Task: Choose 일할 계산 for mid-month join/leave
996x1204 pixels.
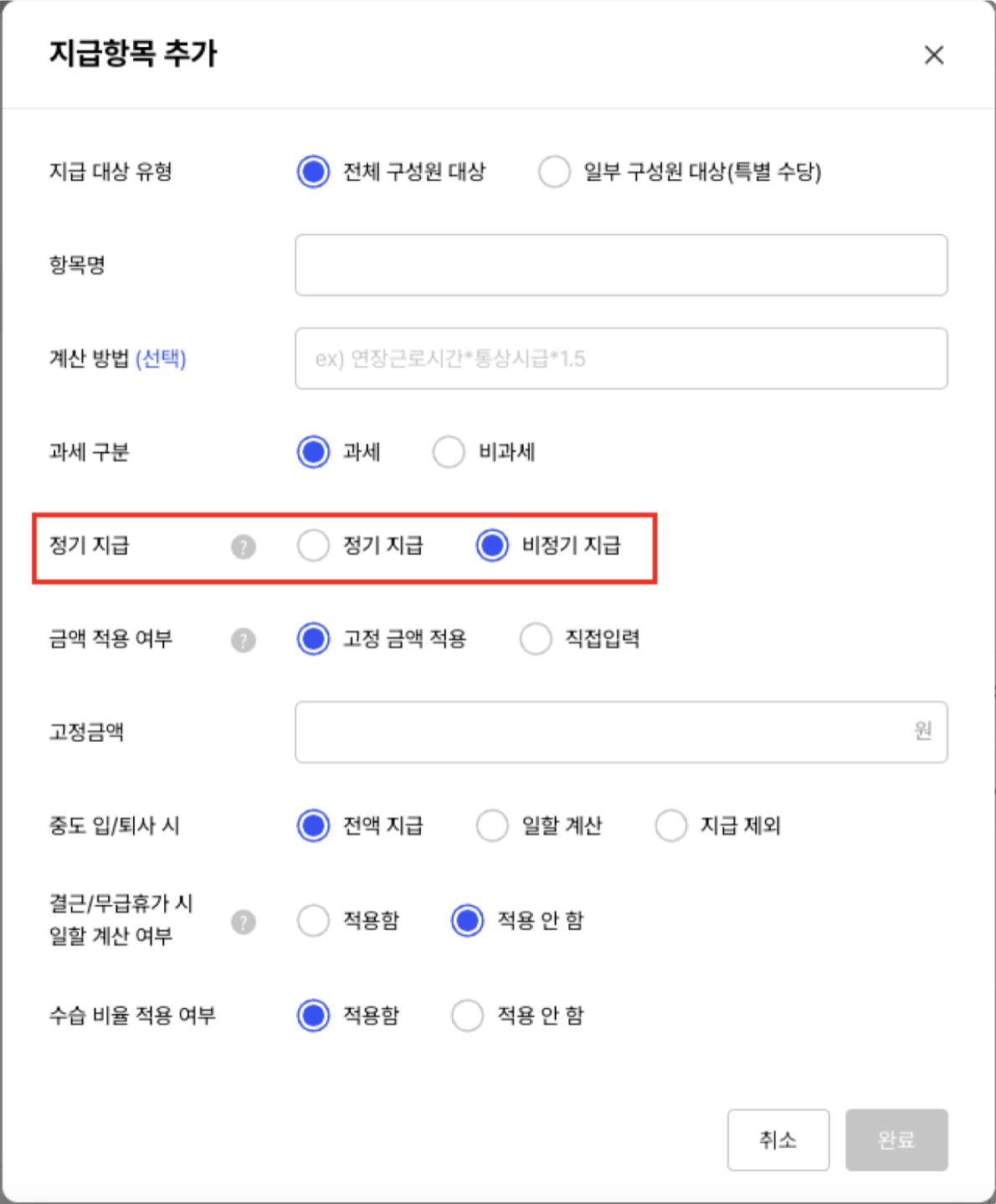Action: click(x=492, y=826)
